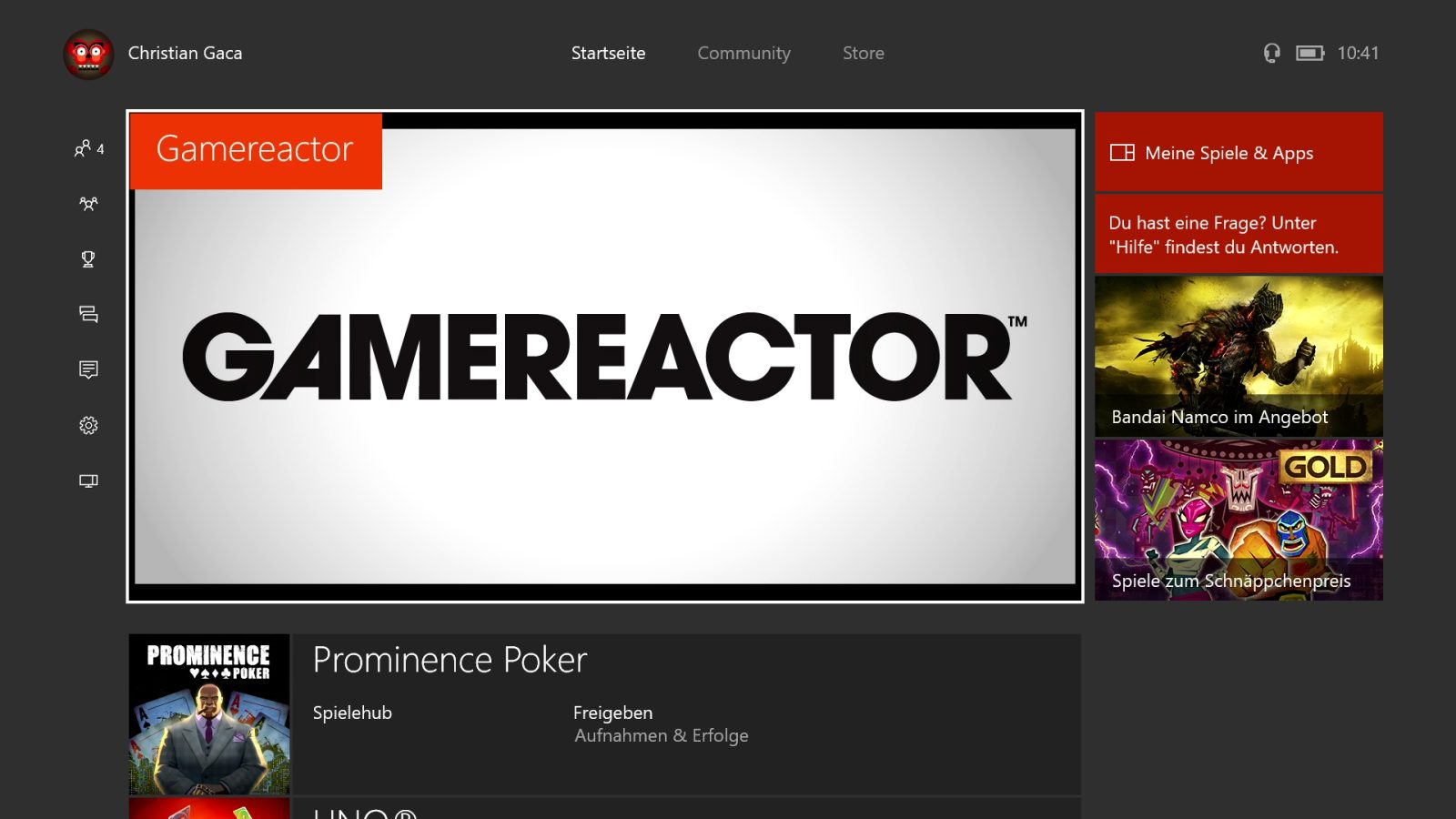Open the party icon in the sidebar
Viewport: 1456px width, 819px height.
click(x=88, y=204)
